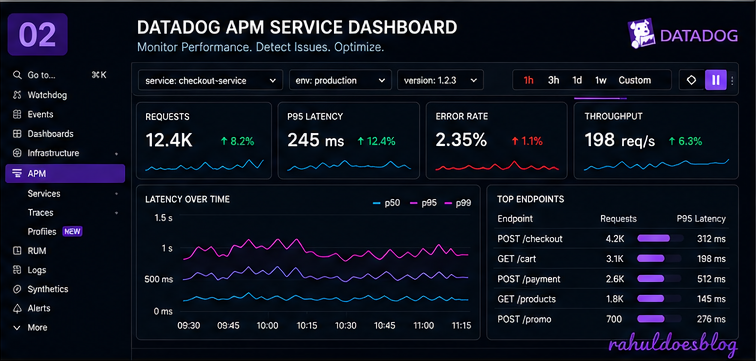The width and height of the screenshot is (756, 361).
Task: Click the 512 ms latency value
Action: [711, 279]
